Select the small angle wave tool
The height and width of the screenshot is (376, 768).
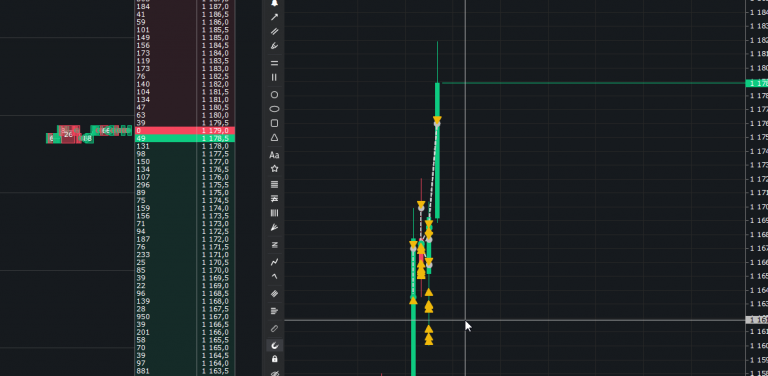pos(274,276)
